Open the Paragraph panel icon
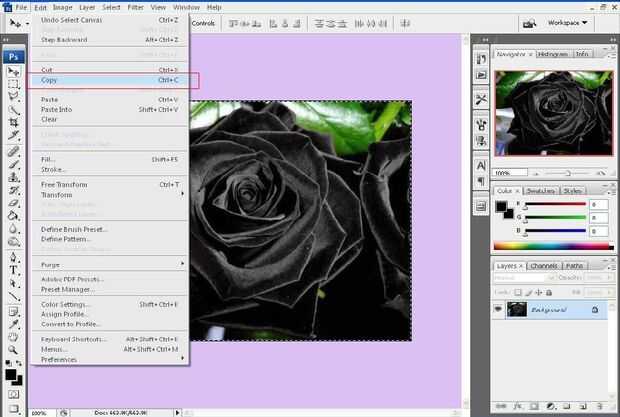620x417 pixels. point(481,181)
